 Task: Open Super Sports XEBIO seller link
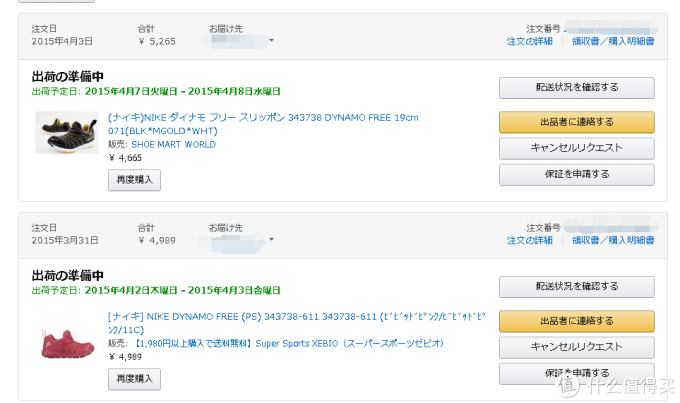coord(289,344)
